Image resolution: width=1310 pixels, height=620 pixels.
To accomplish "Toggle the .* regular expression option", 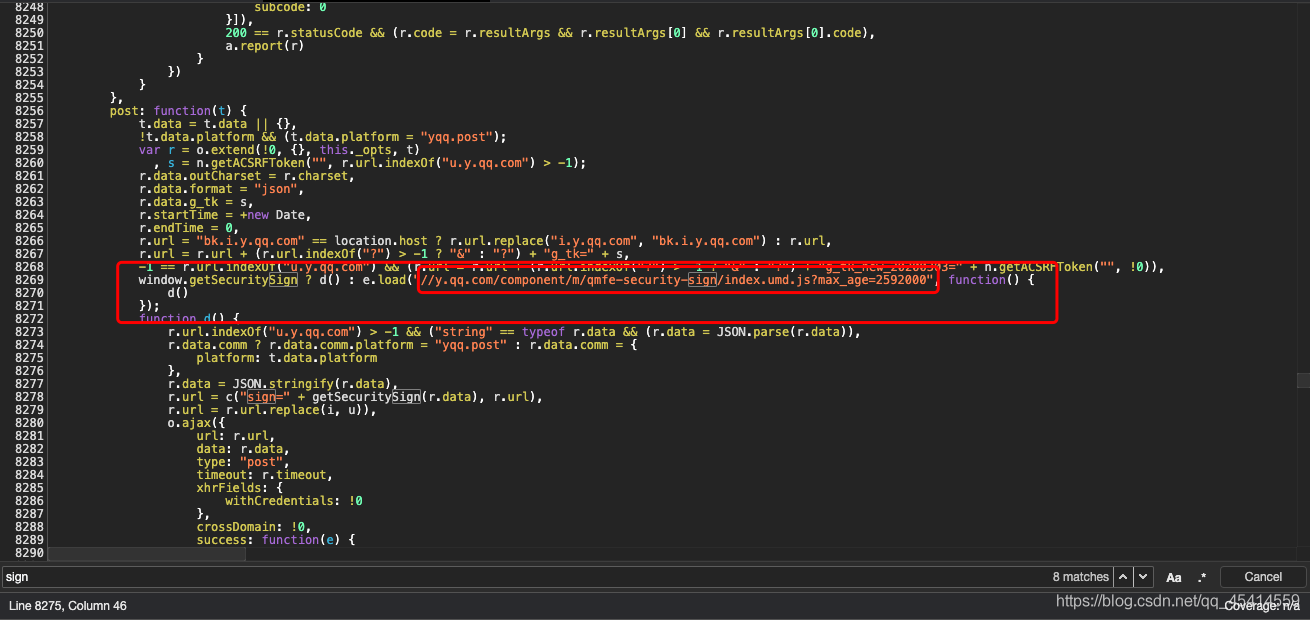I will 1202,577.
